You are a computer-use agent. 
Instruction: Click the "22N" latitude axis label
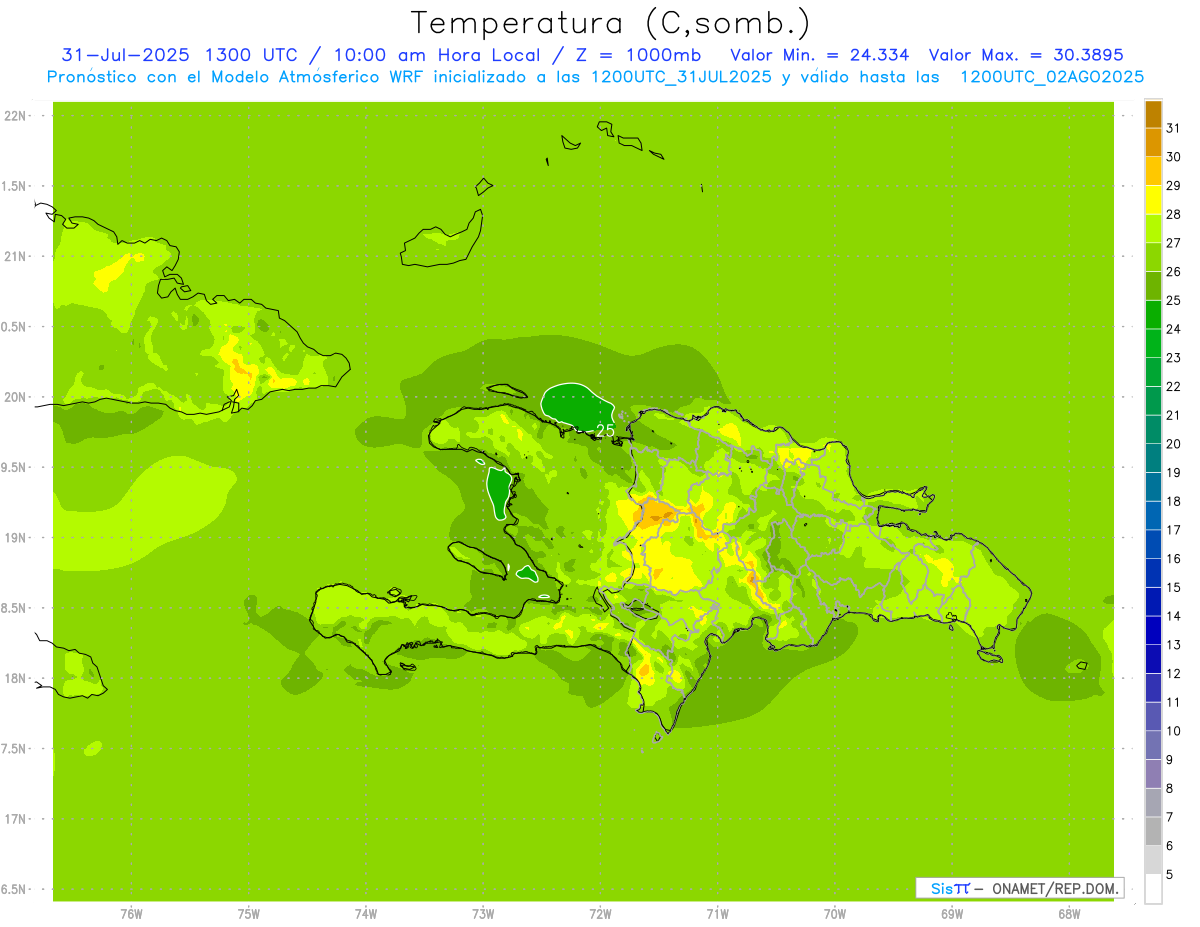click(15, 116)
